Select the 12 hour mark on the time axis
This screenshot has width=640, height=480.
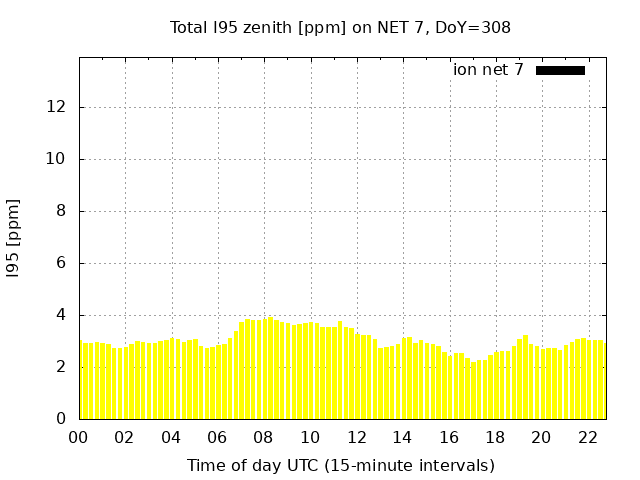pyautogui.click(x=356, y=437)
